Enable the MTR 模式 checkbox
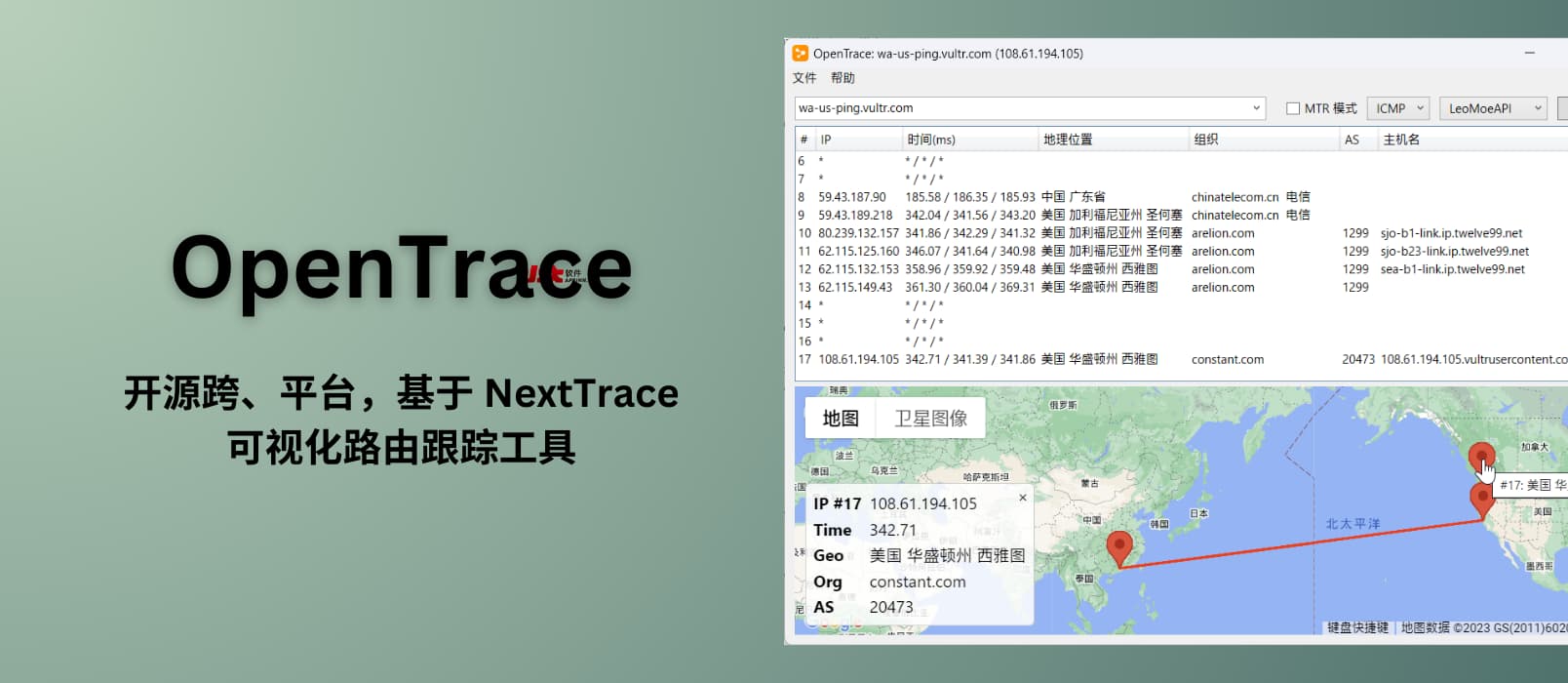Screen dimensions: 1568x683 click(1293, 108)
